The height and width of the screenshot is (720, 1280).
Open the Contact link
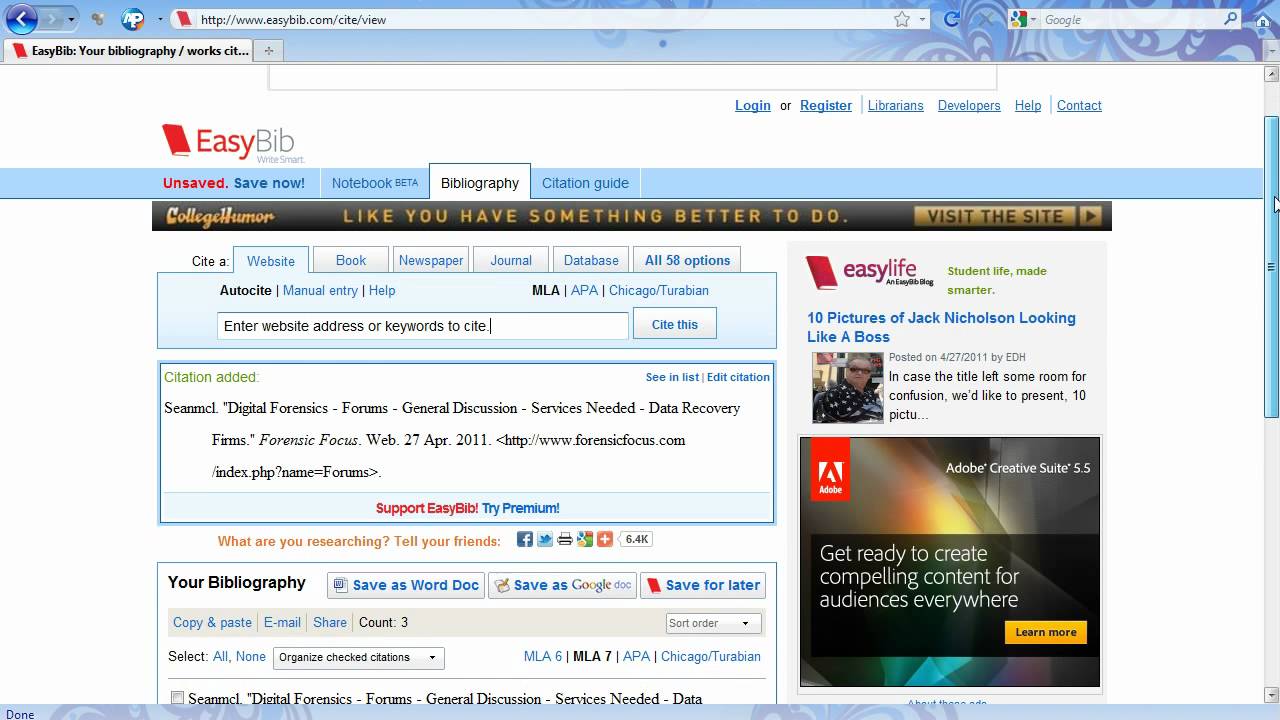click(x=1079, y=105)
